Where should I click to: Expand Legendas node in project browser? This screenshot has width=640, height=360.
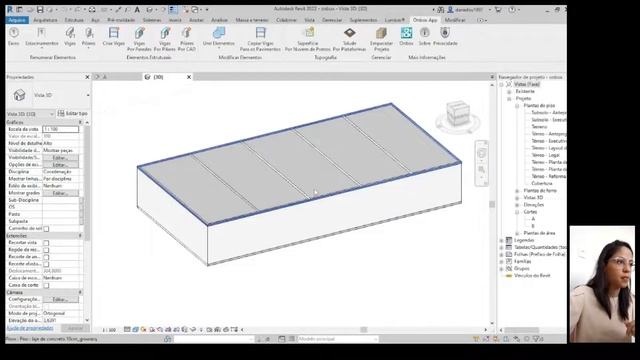[x=502, y=240]
